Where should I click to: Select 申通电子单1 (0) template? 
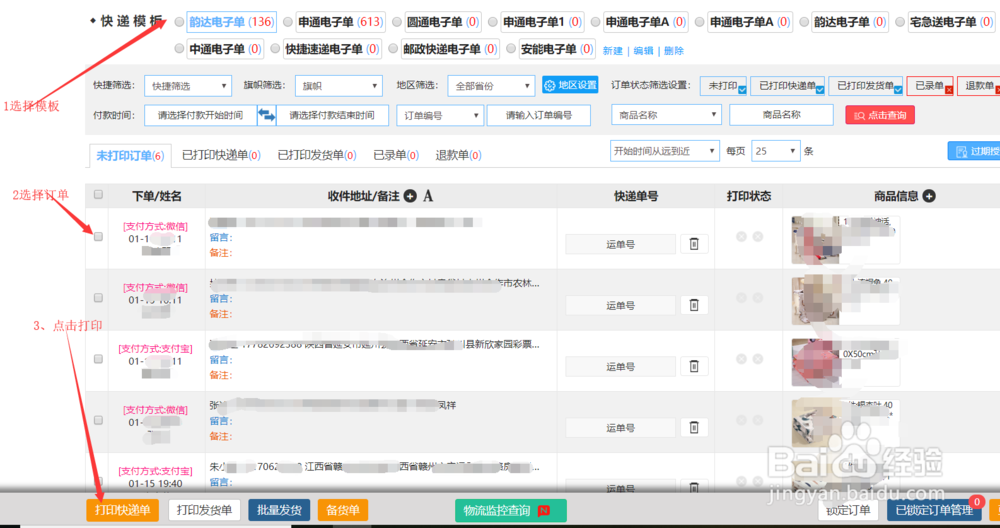pos(492,22)
